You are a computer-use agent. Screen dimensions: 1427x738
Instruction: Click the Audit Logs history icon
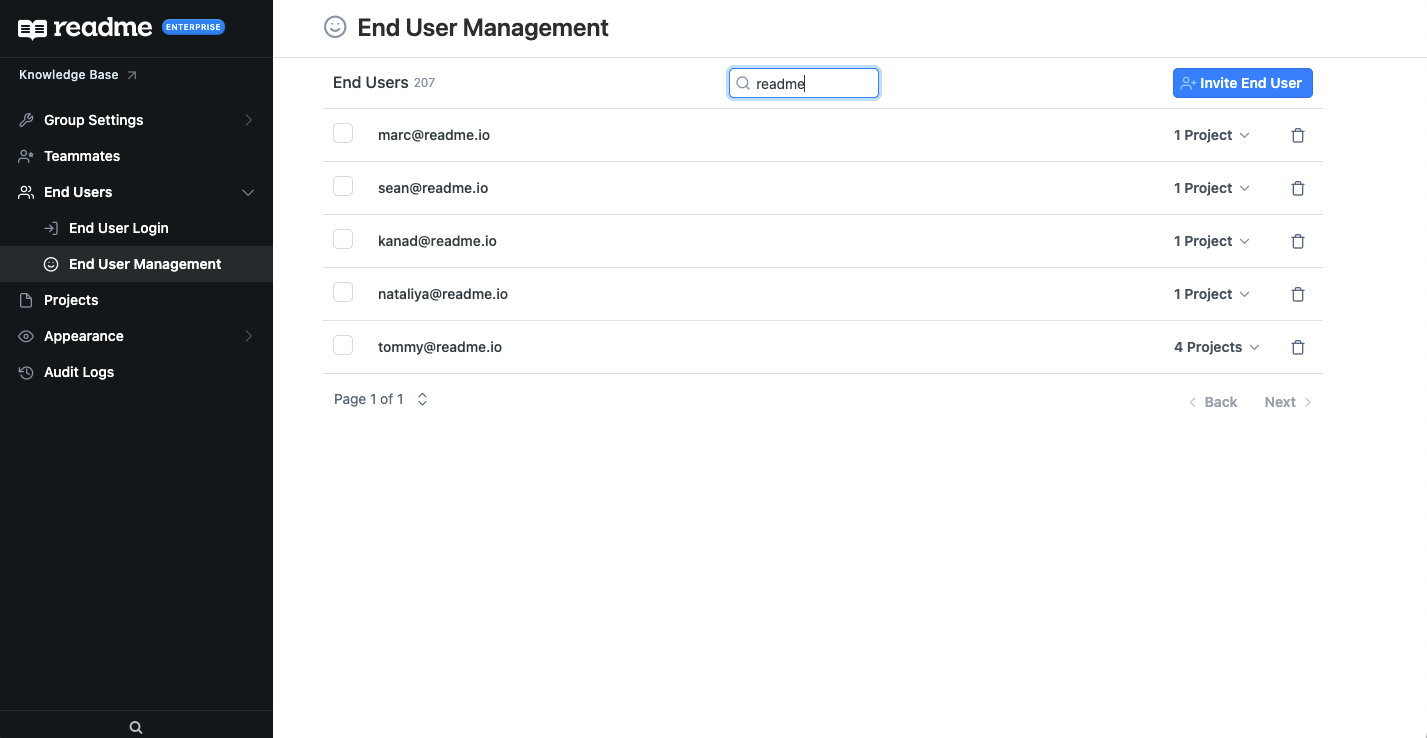27,372
